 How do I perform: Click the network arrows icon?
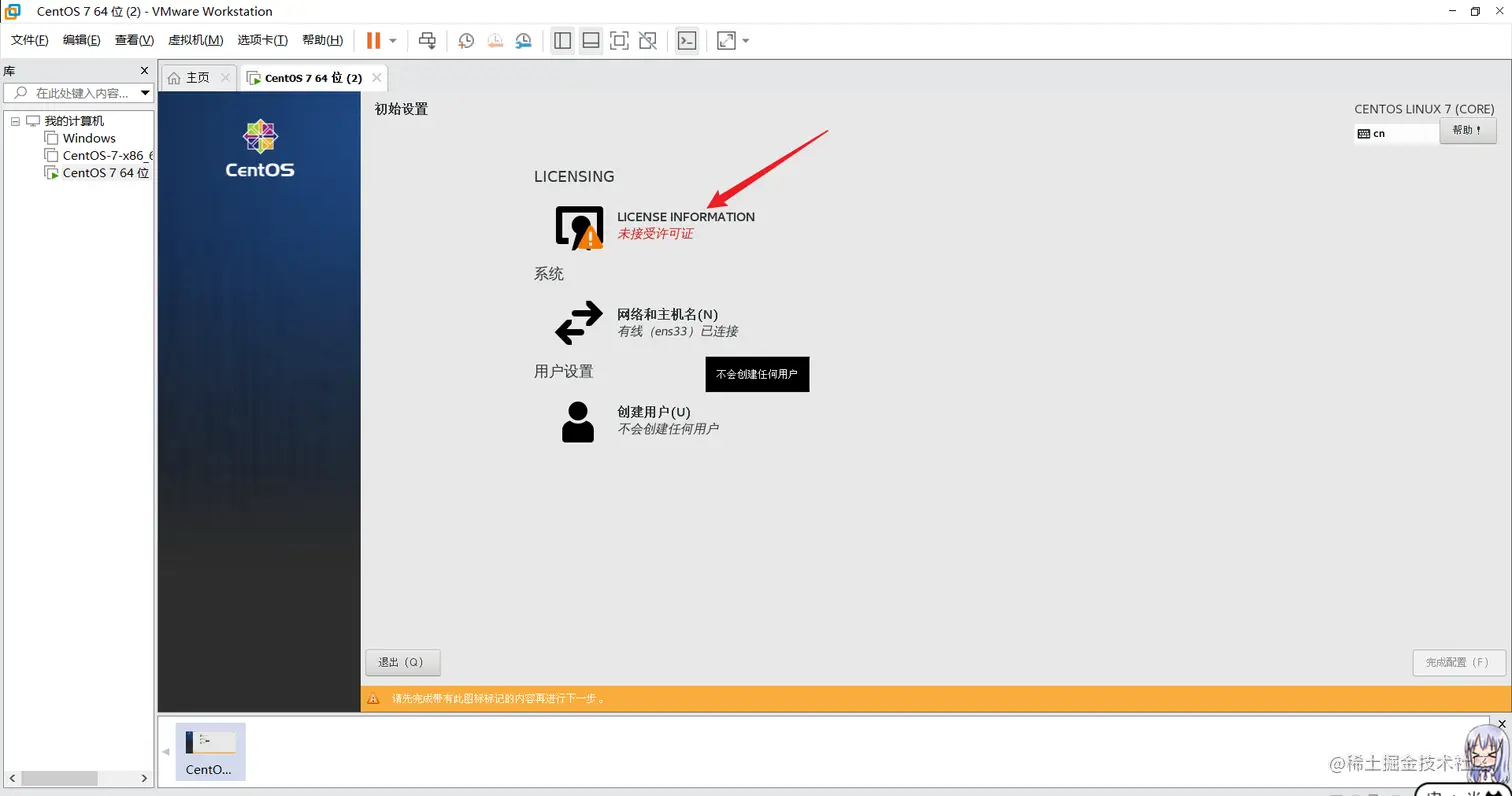coord(579,323)
